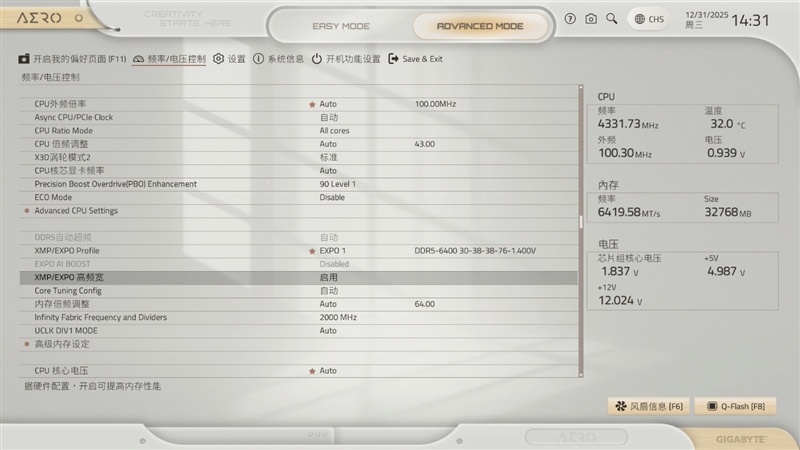The width and height of the screenshot is (800, 450).
Task: Click the 32768MB memory size reading
Action: point(728,212)
